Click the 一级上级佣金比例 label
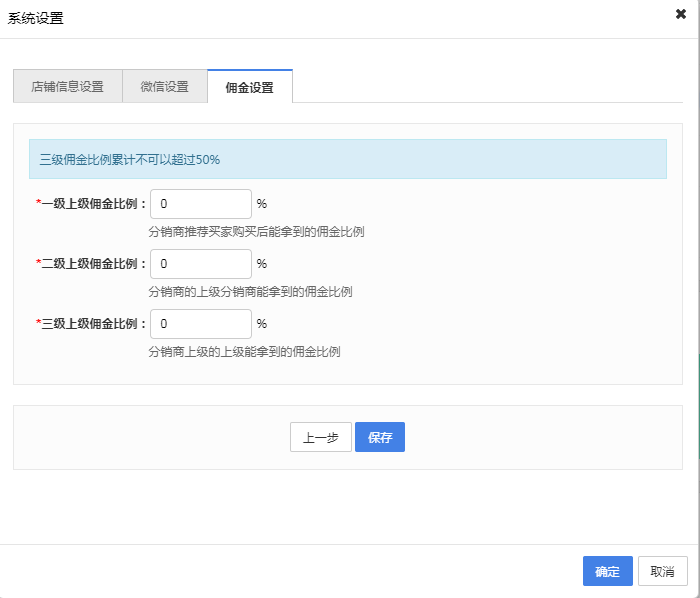Image resolution: width=700 pixels, height=598 pixels. [x=93, y=204]
